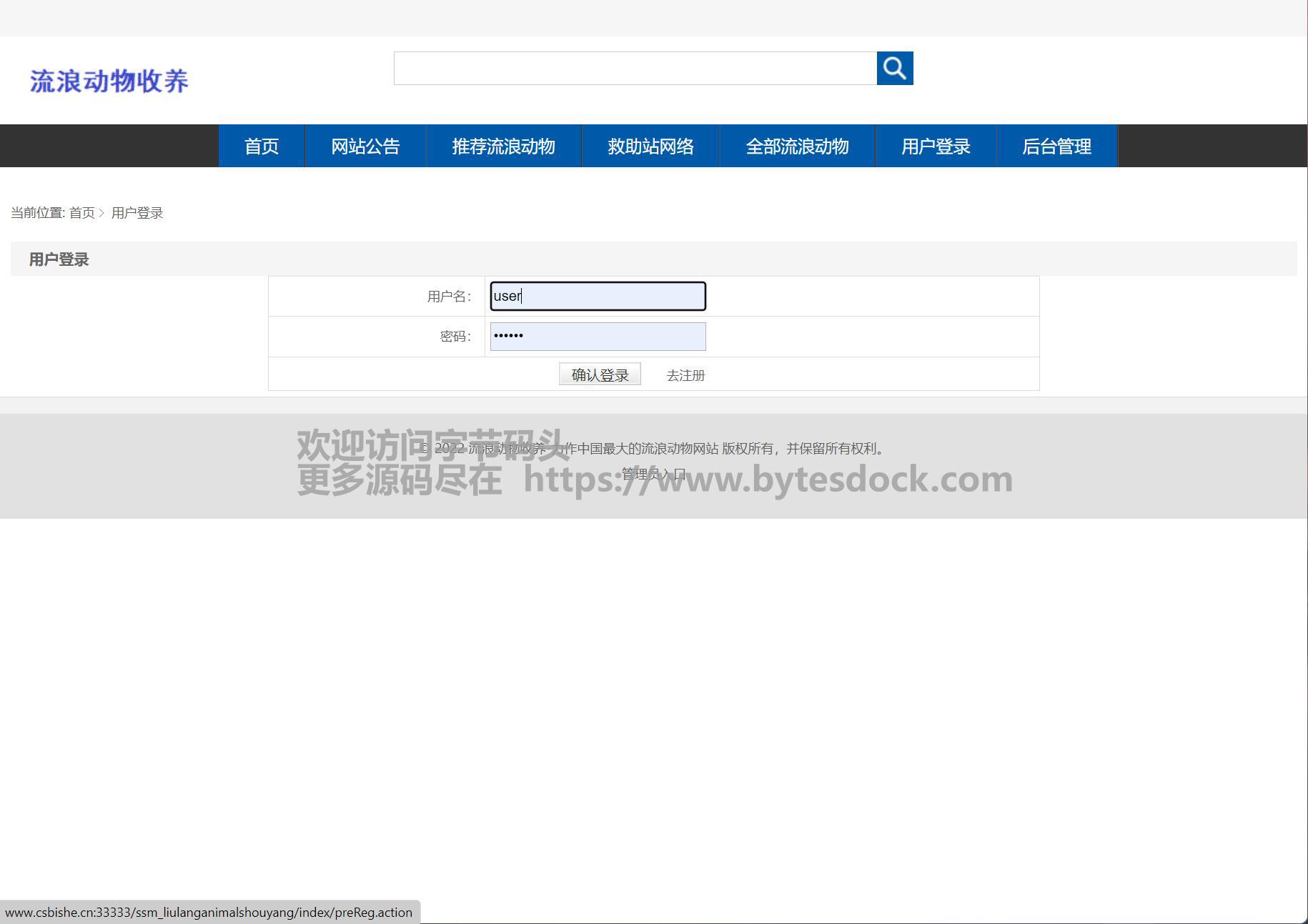
Task: Click into the 用户名 input field
Action: point(598,297)
